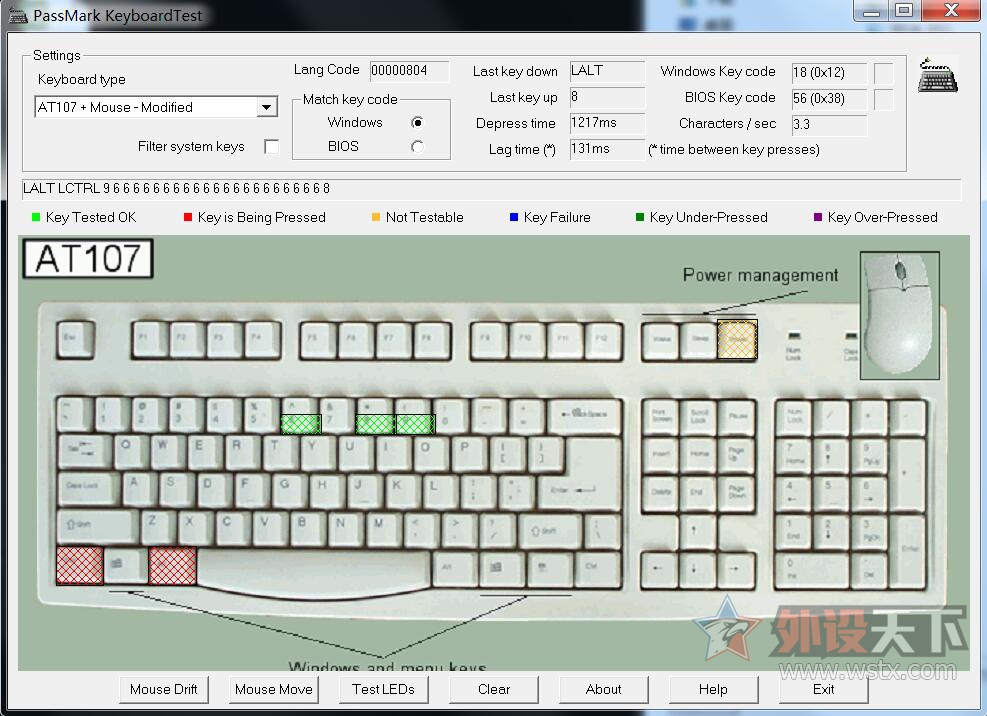Select the BIOS match key code radio
987x716 pixels.
tap(417, 147)
